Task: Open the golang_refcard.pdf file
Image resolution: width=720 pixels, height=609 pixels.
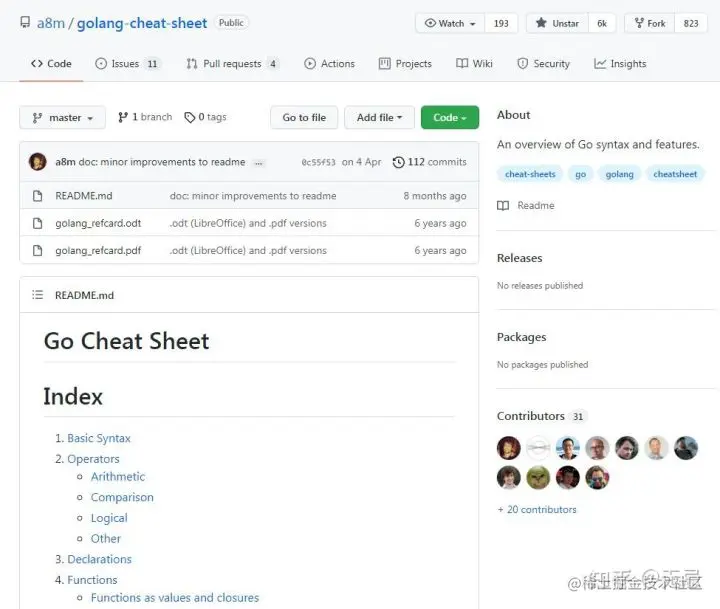Action: (98, 250)
